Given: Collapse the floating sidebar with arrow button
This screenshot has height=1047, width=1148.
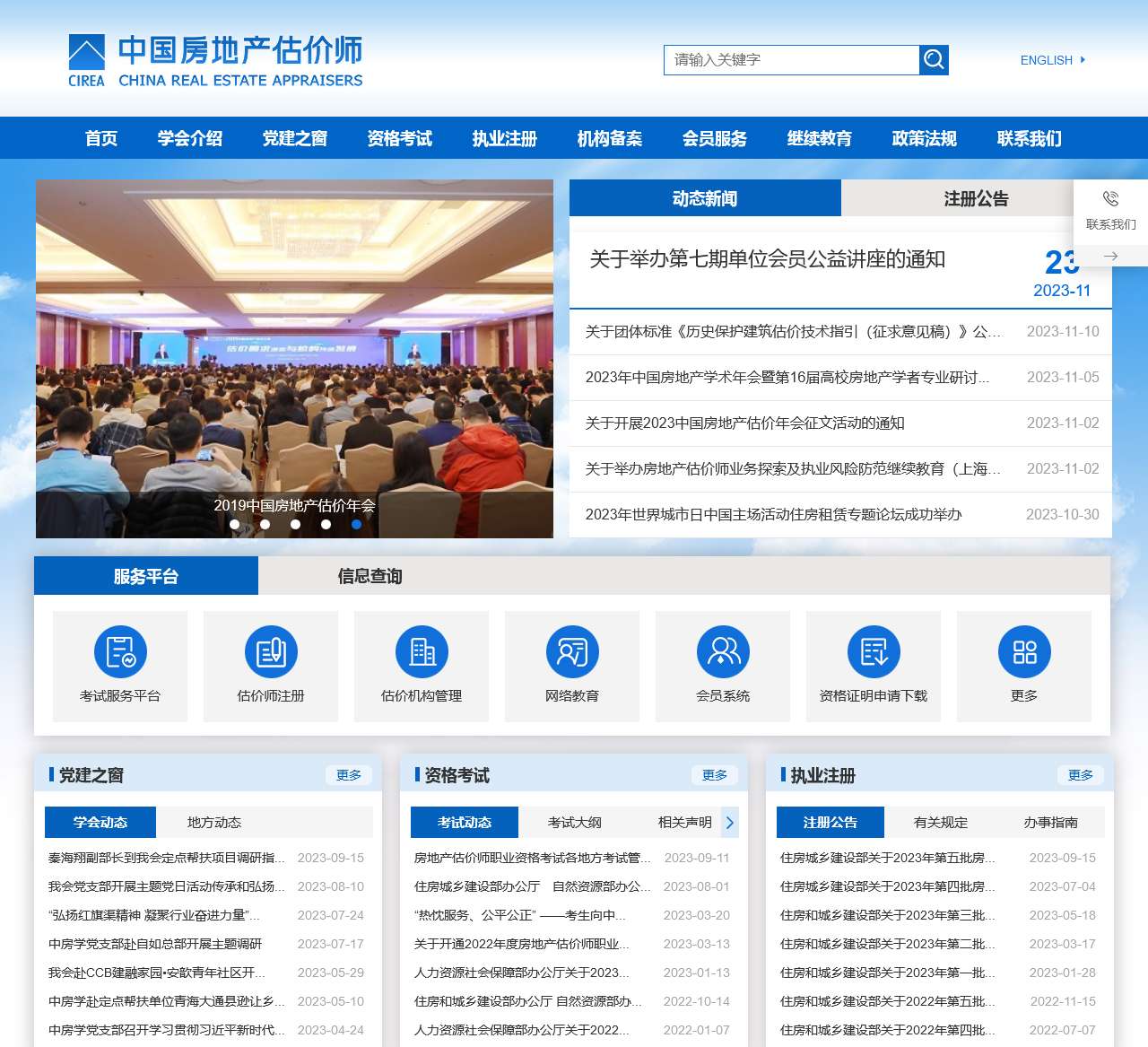Looking at the screenshot, I should (x=1110, y=255).
